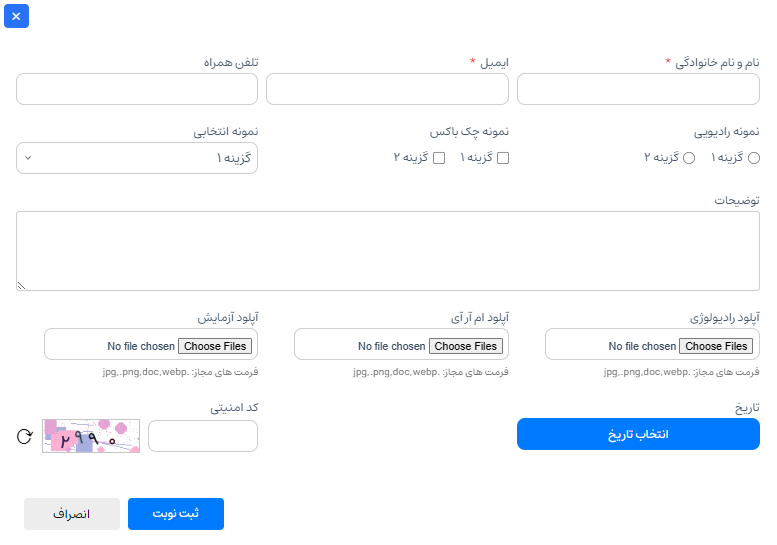Focus the ایمیل input field
This screenshot has height=545, width=777.
(x=388, y=89)
